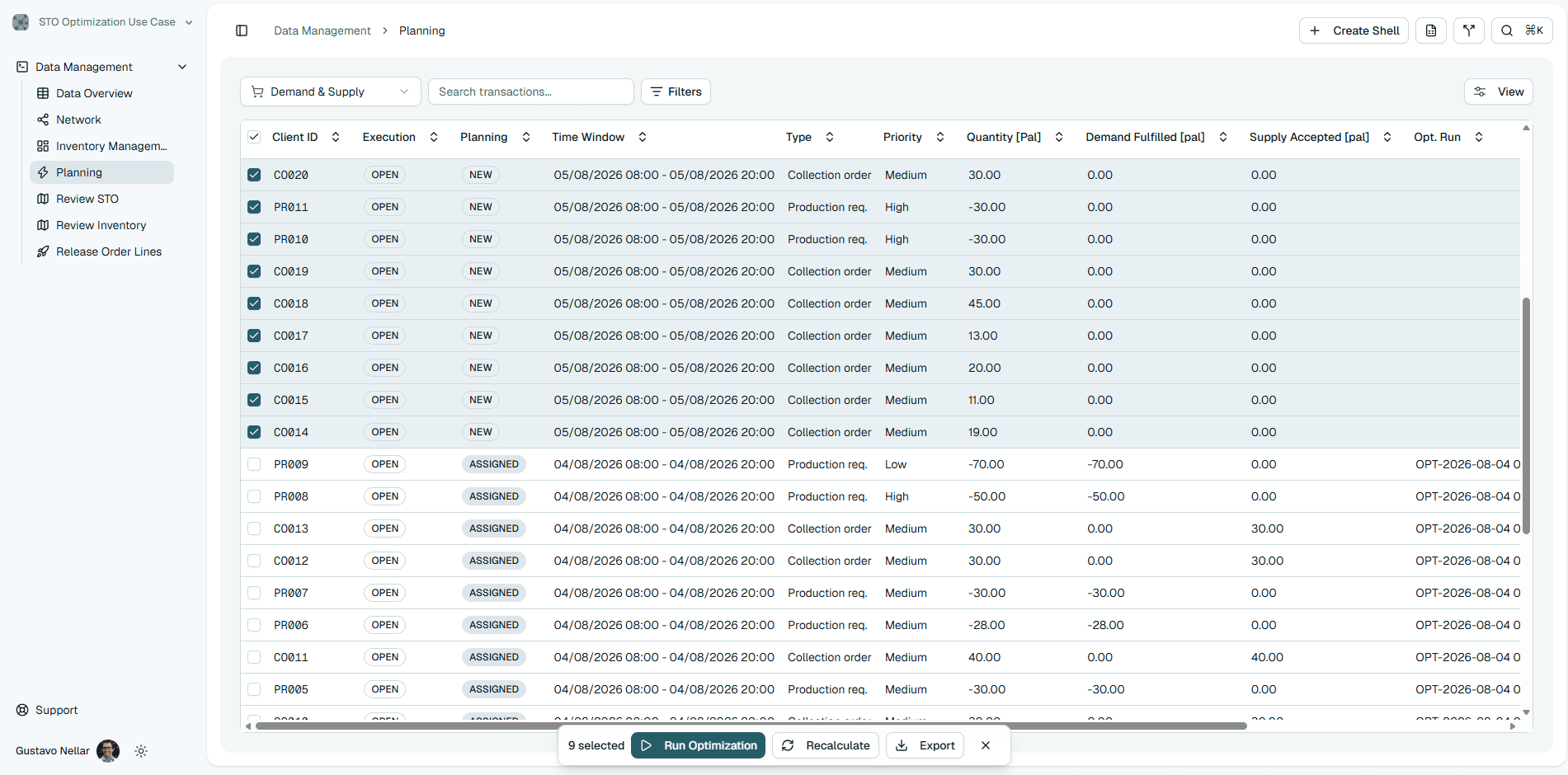Open Gustavo Nellar user avatar
Image resolution: width=1568 pixels, height=775 pixels.
pyautogui.click(x=108, y=751)
